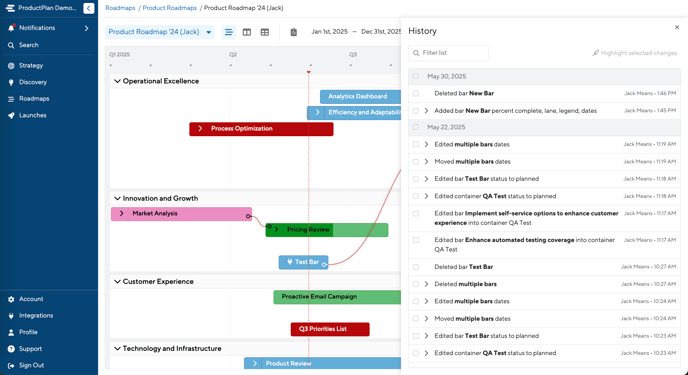Image resolution: width=688 pixels, height=375 pixels.
Task: Click the red today marker on timeline
Action: (x=309, y=71)
